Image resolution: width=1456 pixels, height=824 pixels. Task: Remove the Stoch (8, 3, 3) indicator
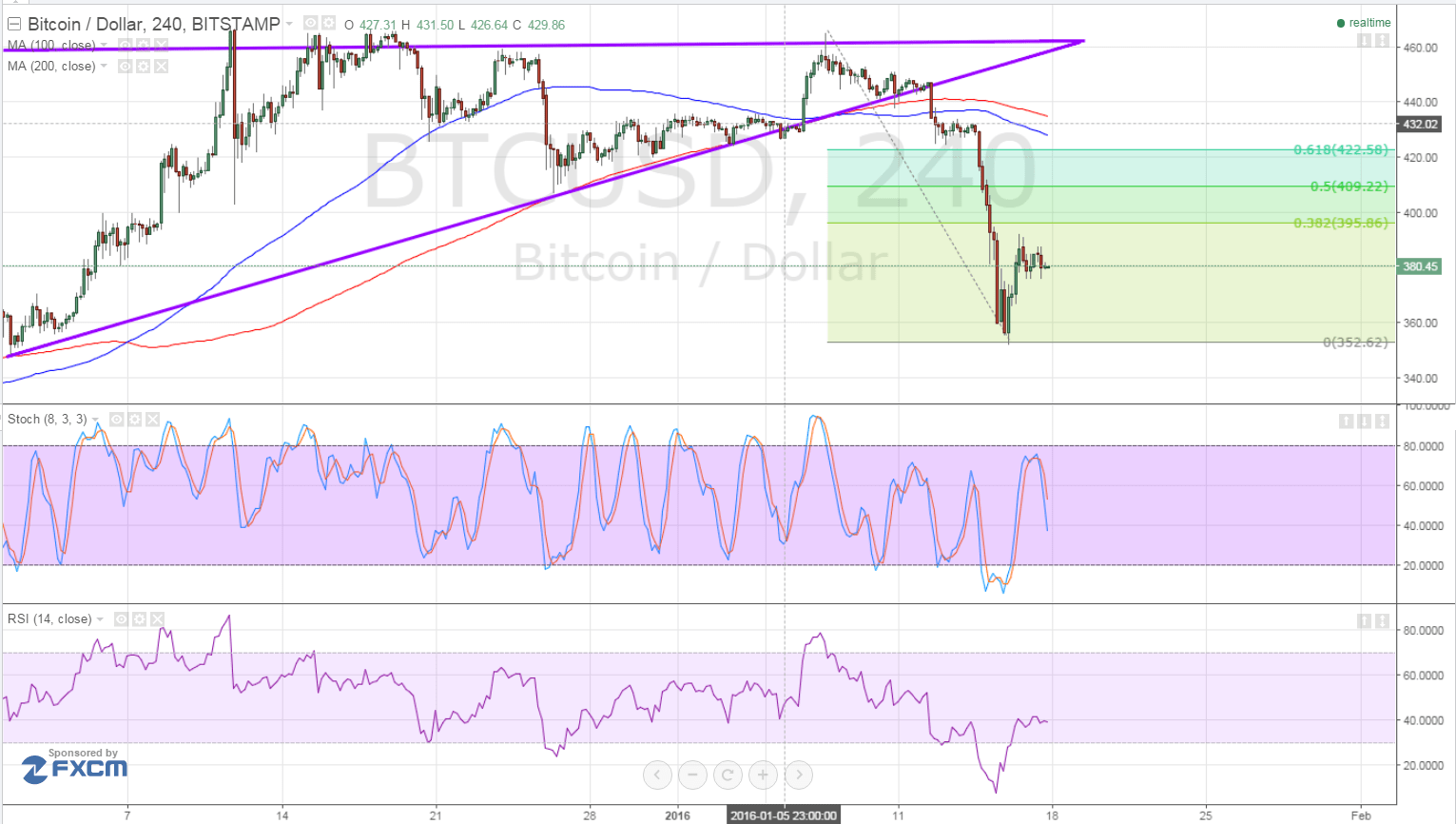(152, 420)
